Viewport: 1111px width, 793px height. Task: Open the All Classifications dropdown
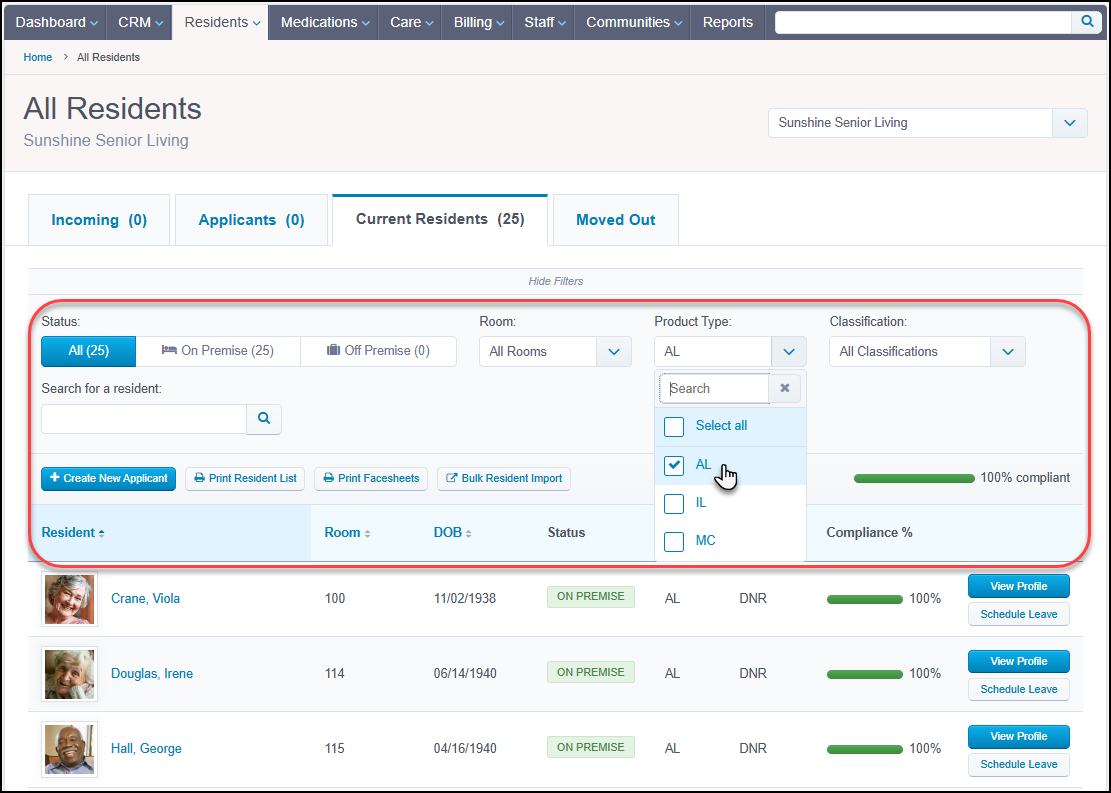click(x=1008, y=351)
